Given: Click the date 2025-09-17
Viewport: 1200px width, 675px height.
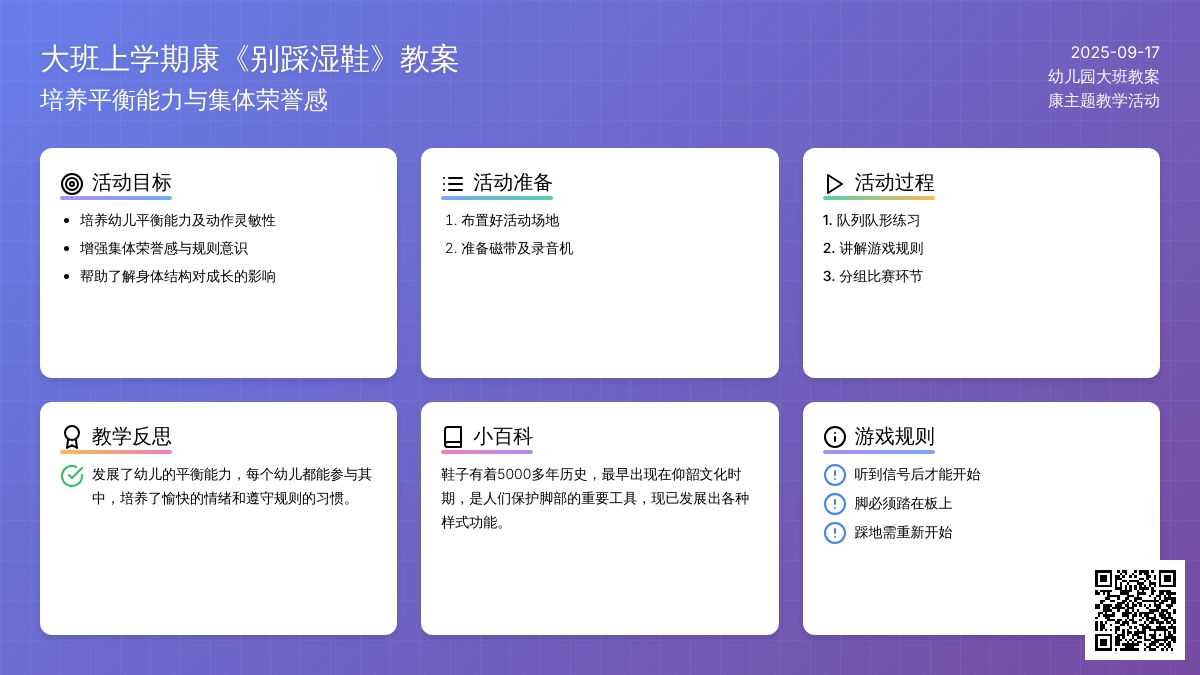Looking at the screenshot, I should (x=1114, y=53).
